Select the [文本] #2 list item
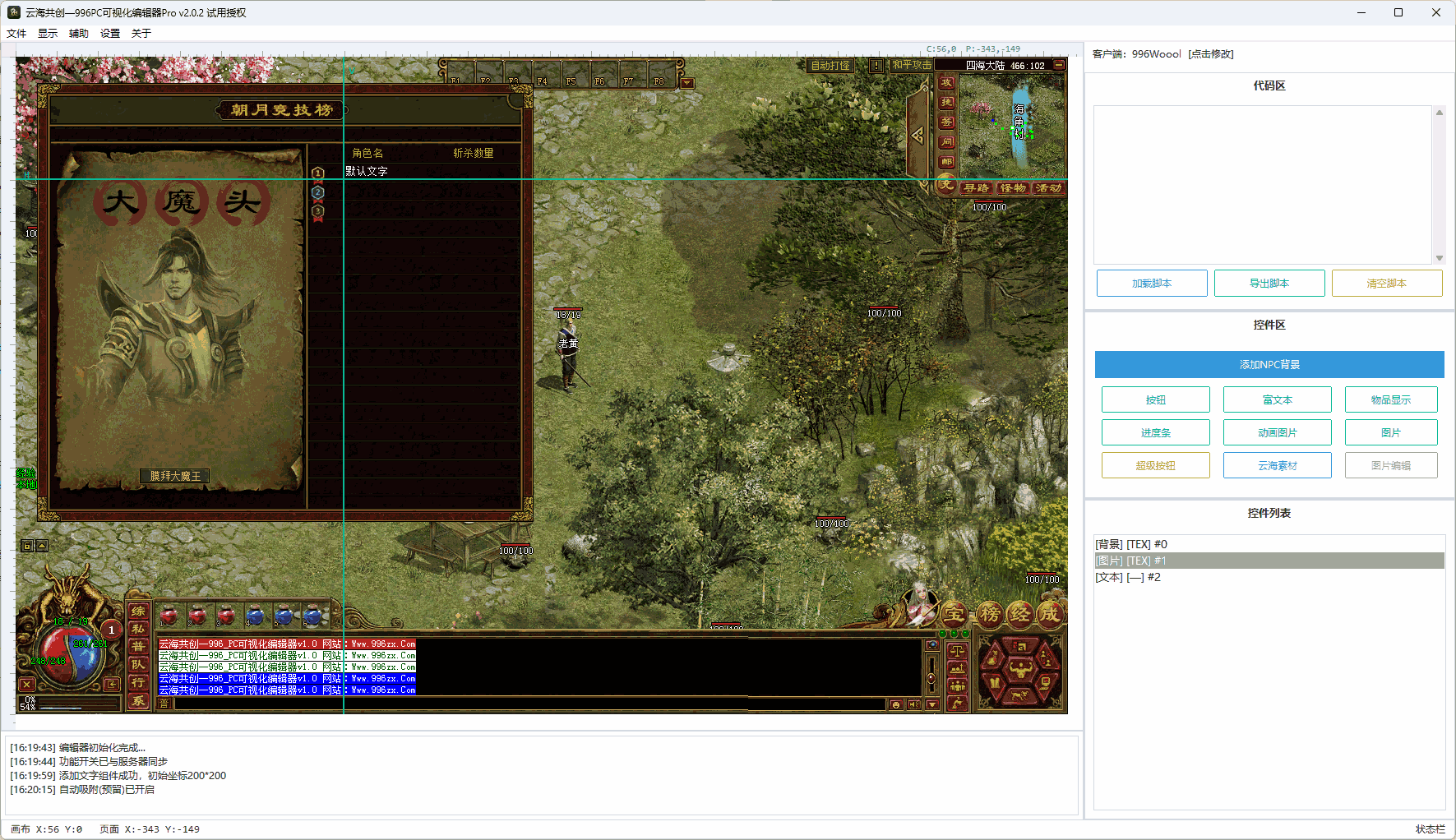 pos(1269,577)
